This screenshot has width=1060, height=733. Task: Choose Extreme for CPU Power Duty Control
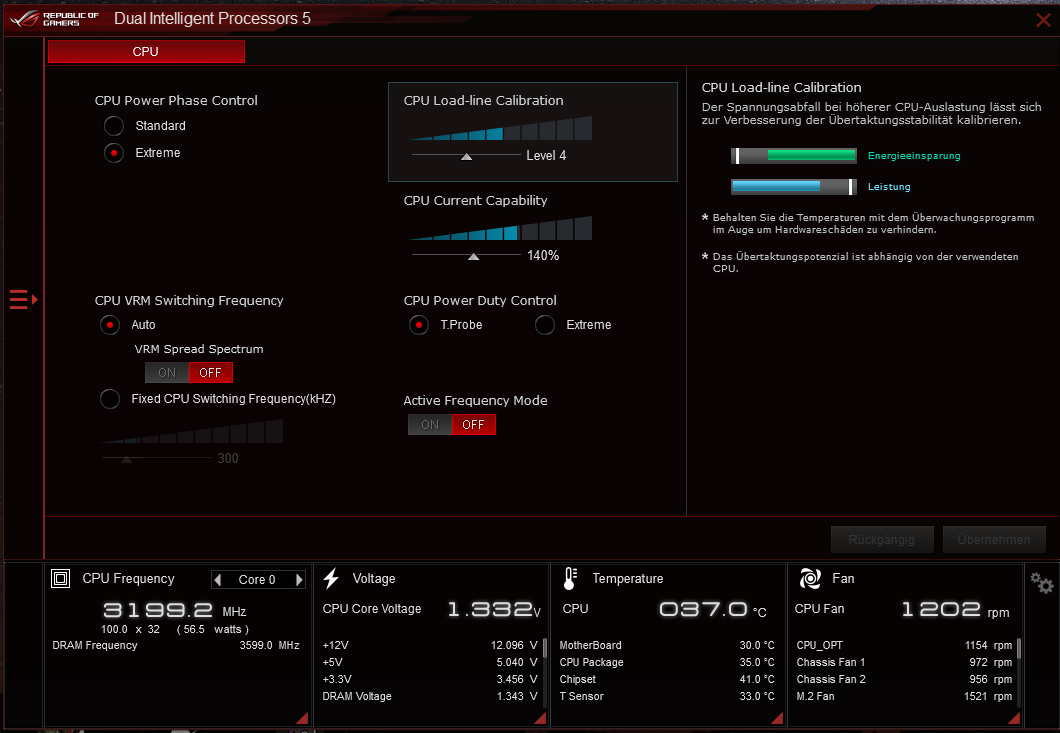pos(545,325)
